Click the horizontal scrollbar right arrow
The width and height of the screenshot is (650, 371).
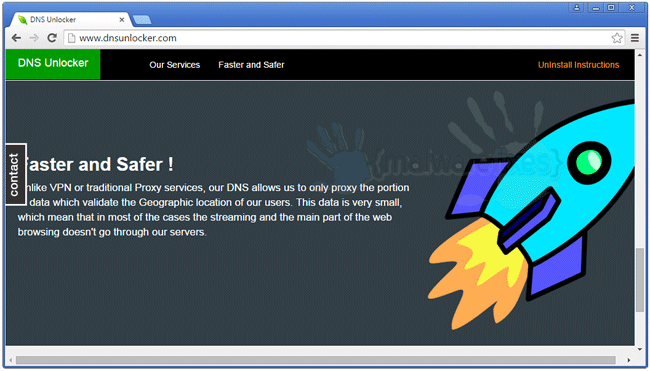click(x=628, y=360)
